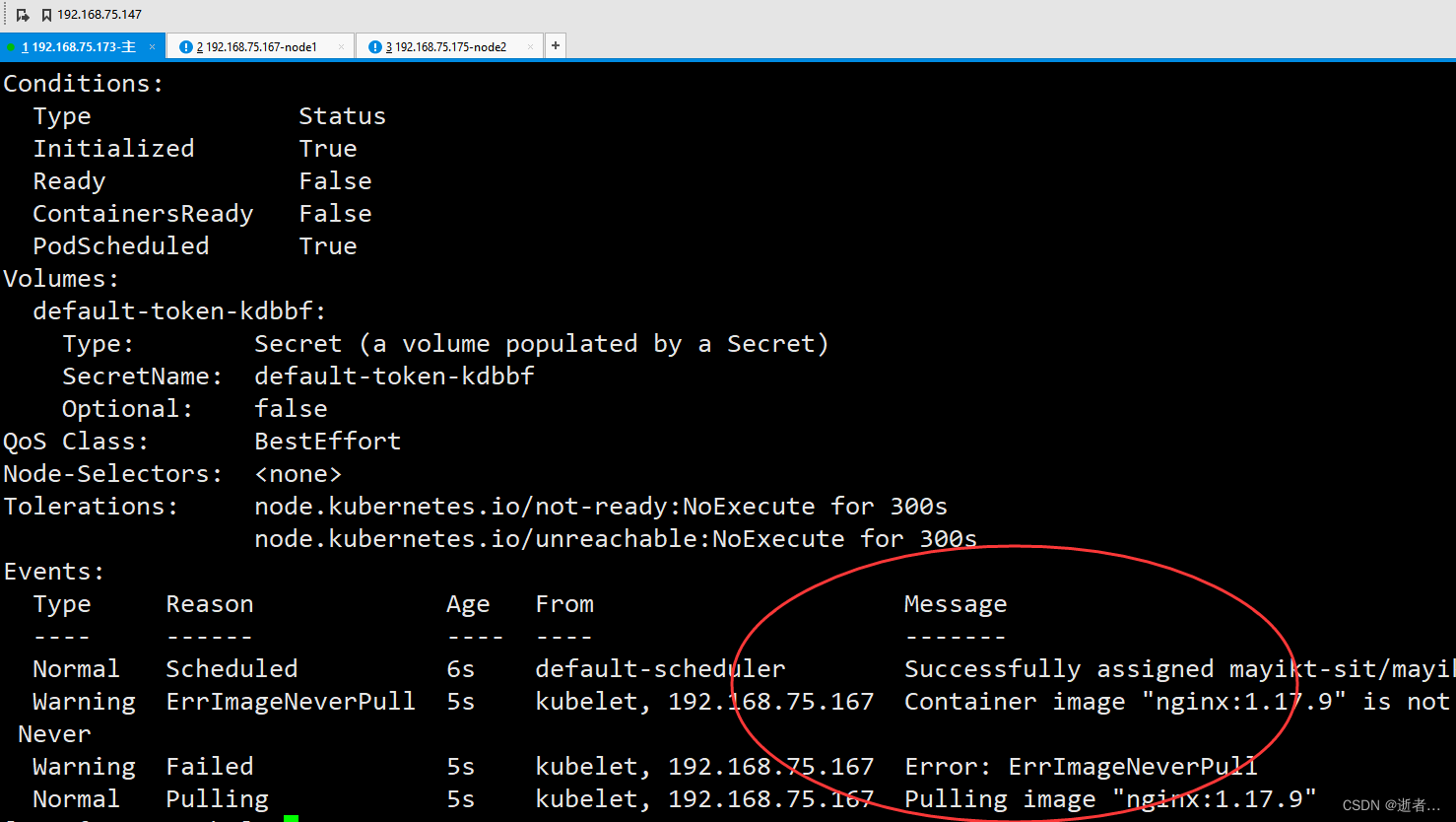The image size is (1456, 822).
Task: Click the 'Failed' event reason
Action: 210,767
